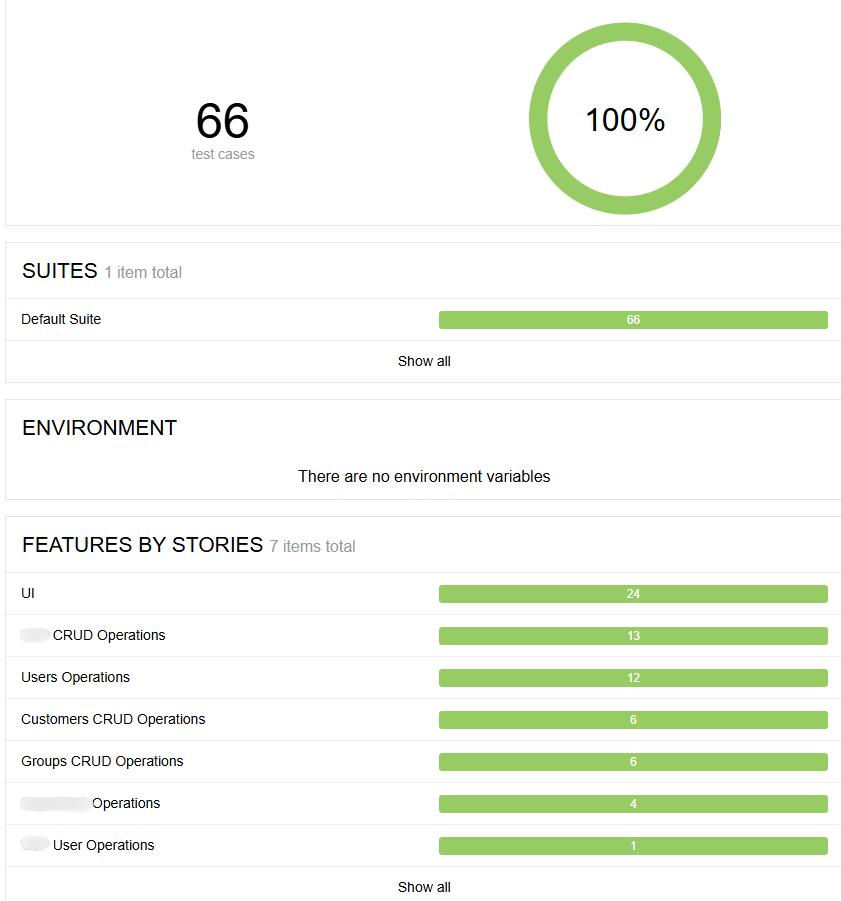The image size is (841, 901).
Task: Click the ENVIRONMENT section heading
Action: coord(99,428)
